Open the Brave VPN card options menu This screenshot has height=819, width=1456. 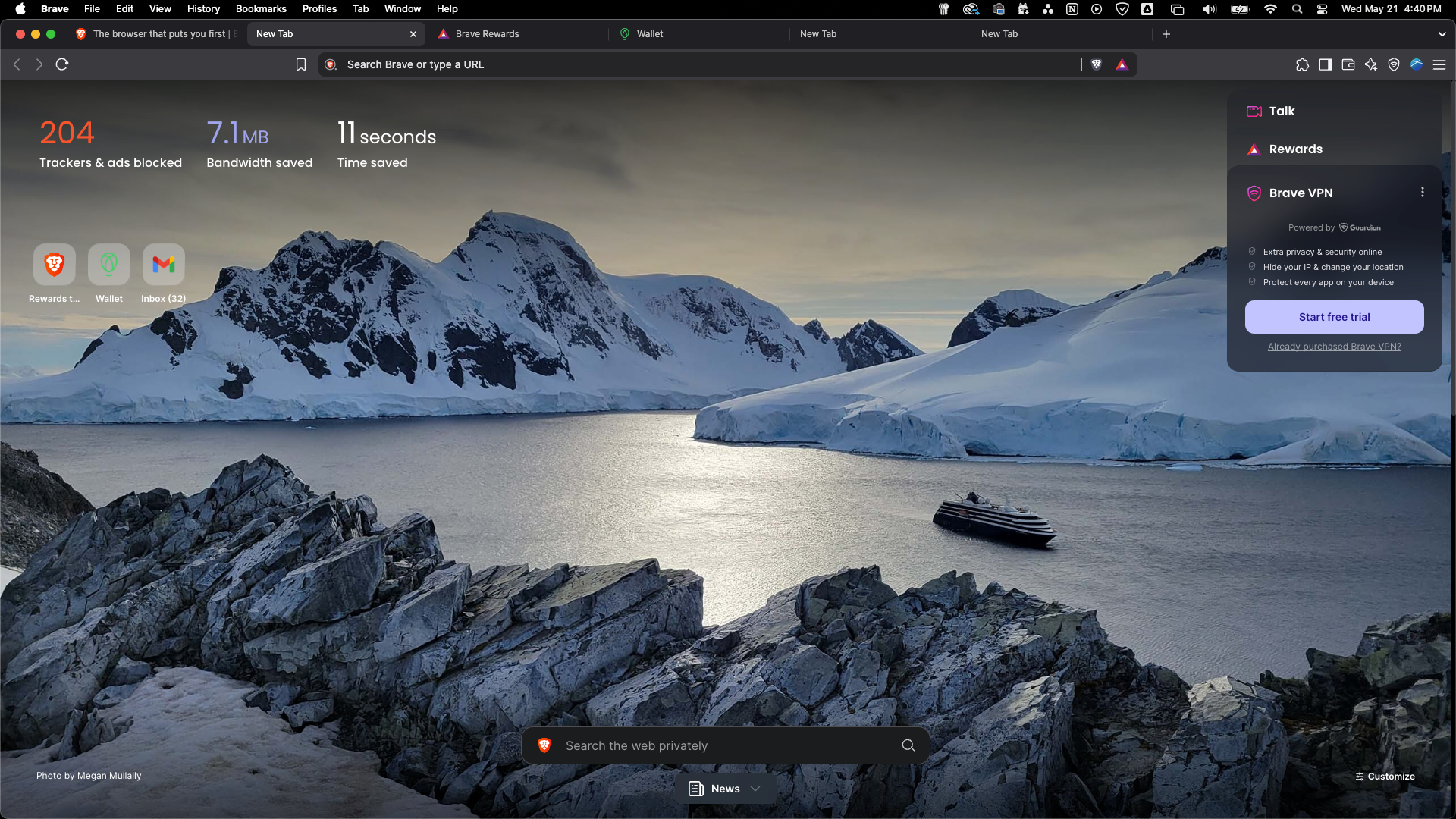point(1423,192)
